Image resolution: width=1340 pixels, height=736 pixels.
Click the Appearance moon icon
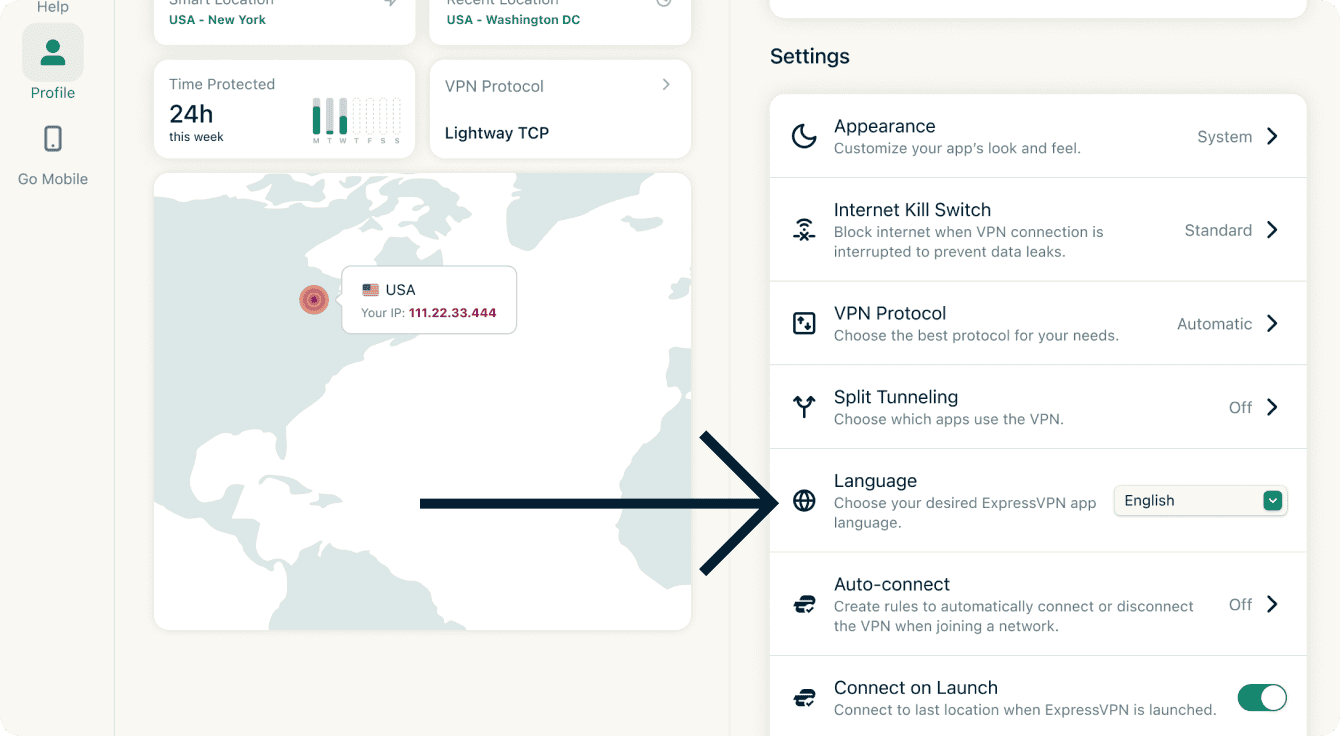(804, 136)
